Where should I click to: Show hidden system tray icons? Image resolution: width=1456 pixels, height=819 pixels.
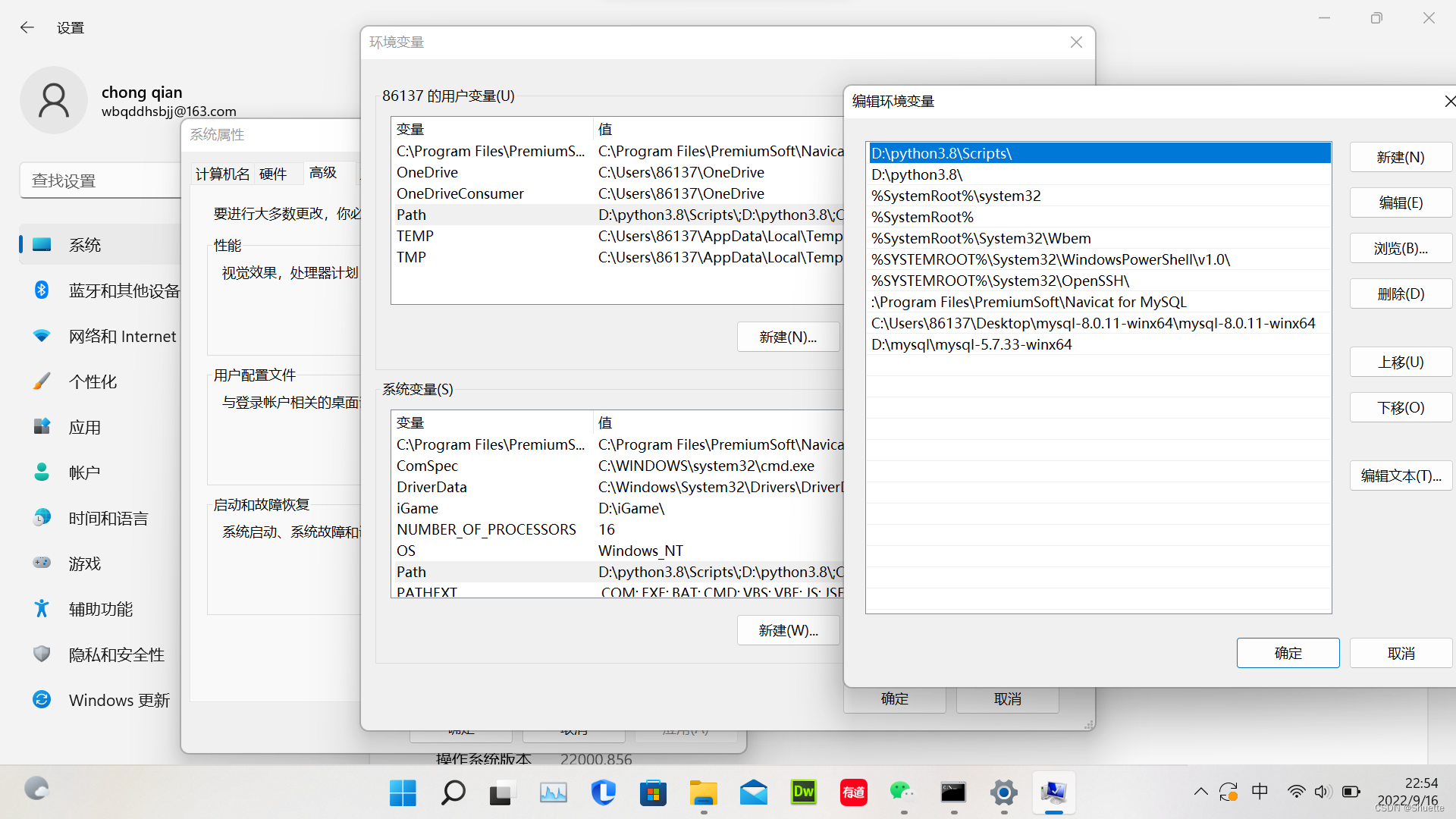(1200, 792)
